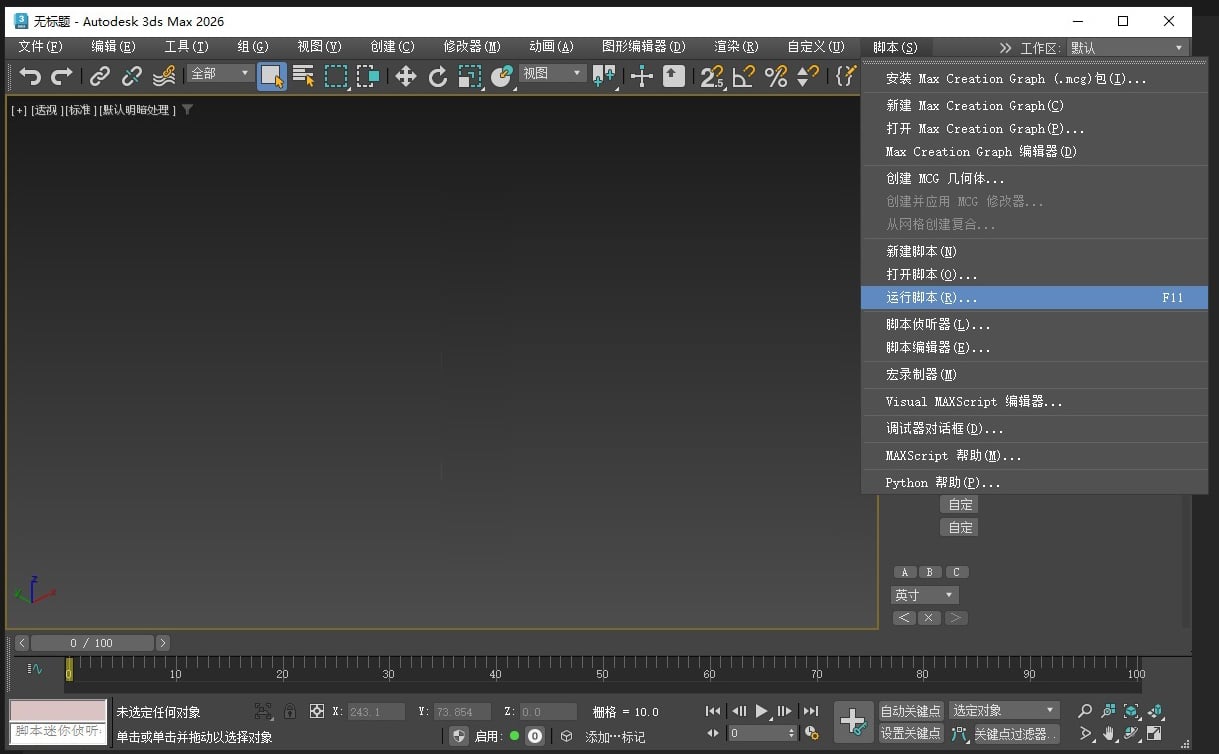
Task: Open the viewport [+] general menu
Action: (19, 110)
